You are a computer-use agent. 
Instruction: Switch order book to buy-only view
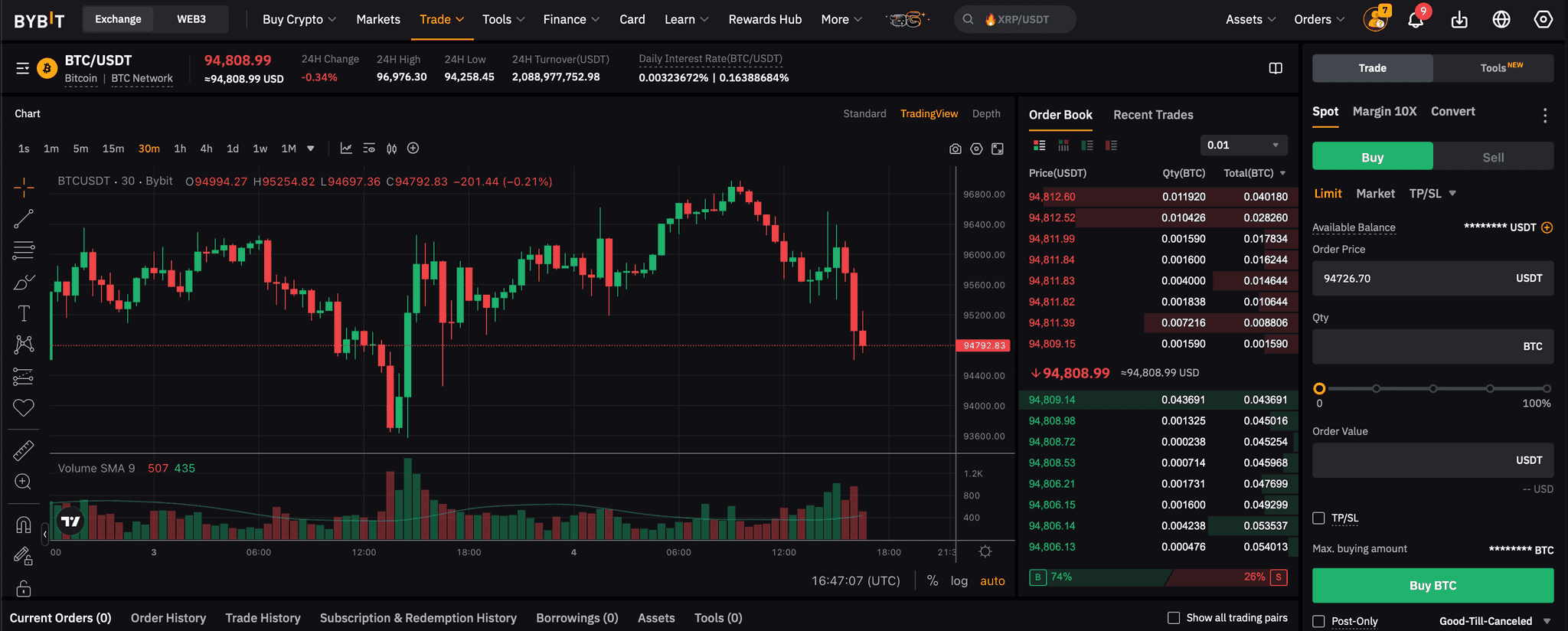[1087, 145]
